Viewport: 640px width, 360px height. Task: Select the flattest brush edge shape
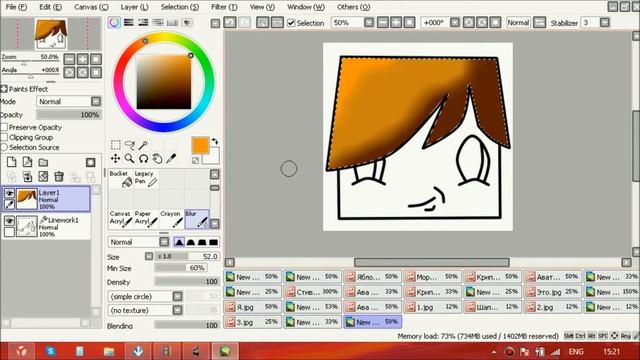click(213, 242)
